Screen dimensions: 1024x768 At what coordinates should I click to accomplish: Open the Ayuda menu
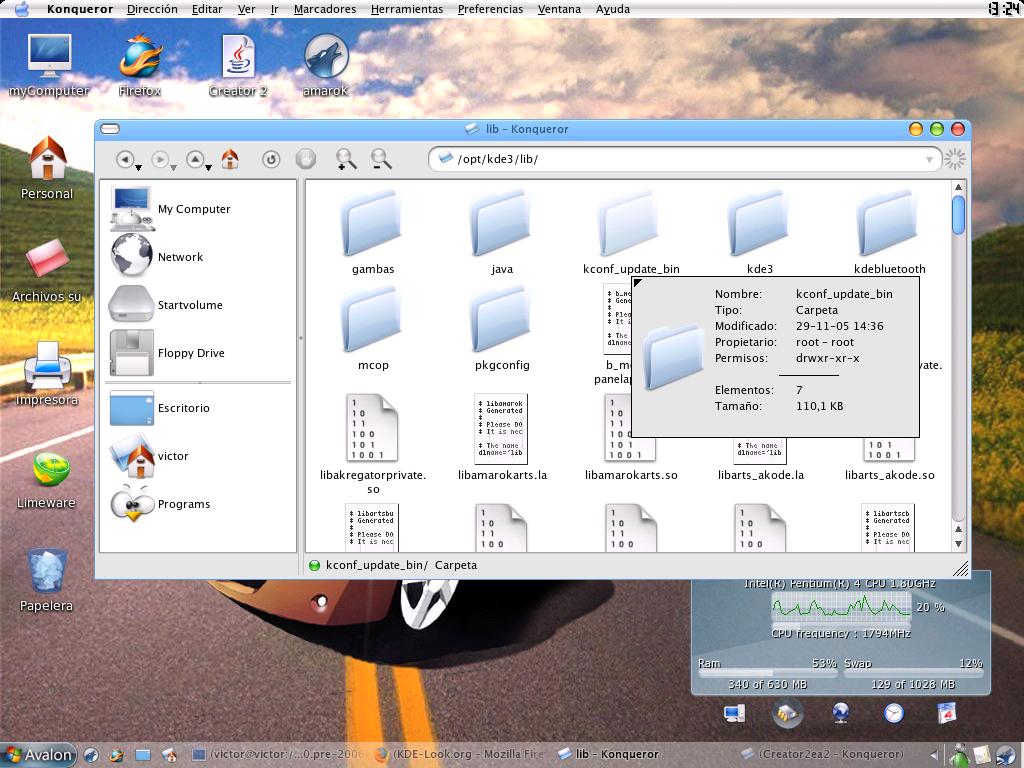612,9
